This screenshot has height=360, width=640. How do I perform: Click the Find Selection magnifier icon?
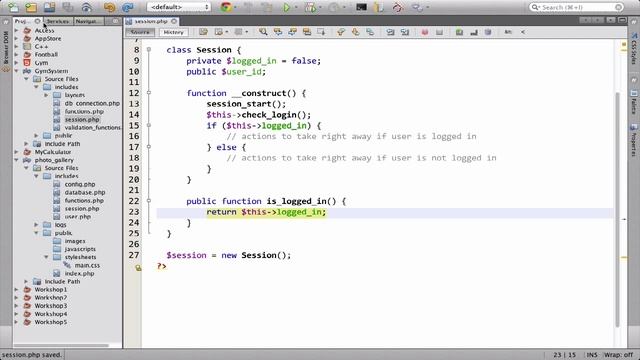click(263, 32)
